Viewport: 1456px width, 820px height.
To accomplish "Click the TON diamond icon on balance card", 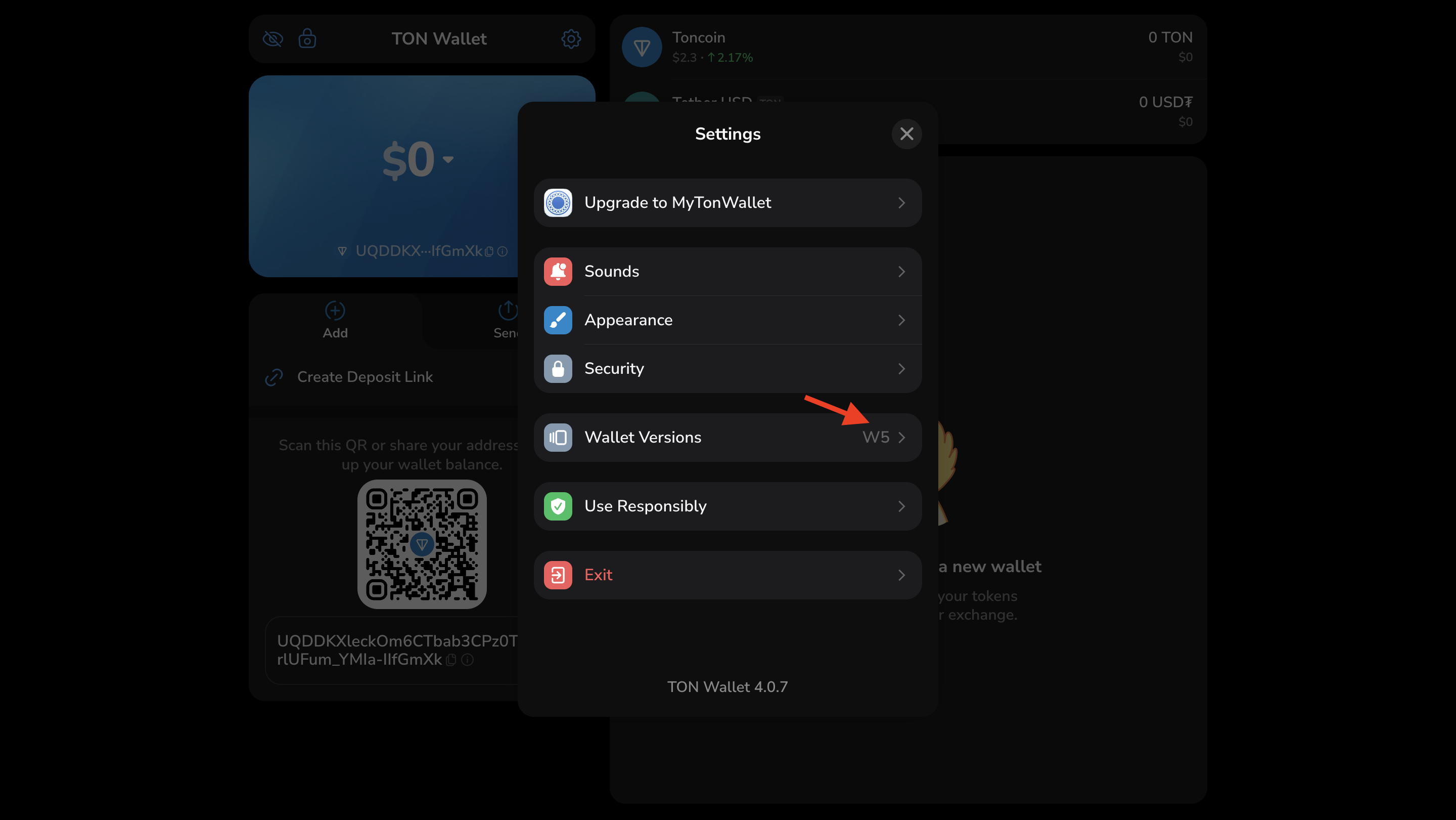I will click(342, 251).
